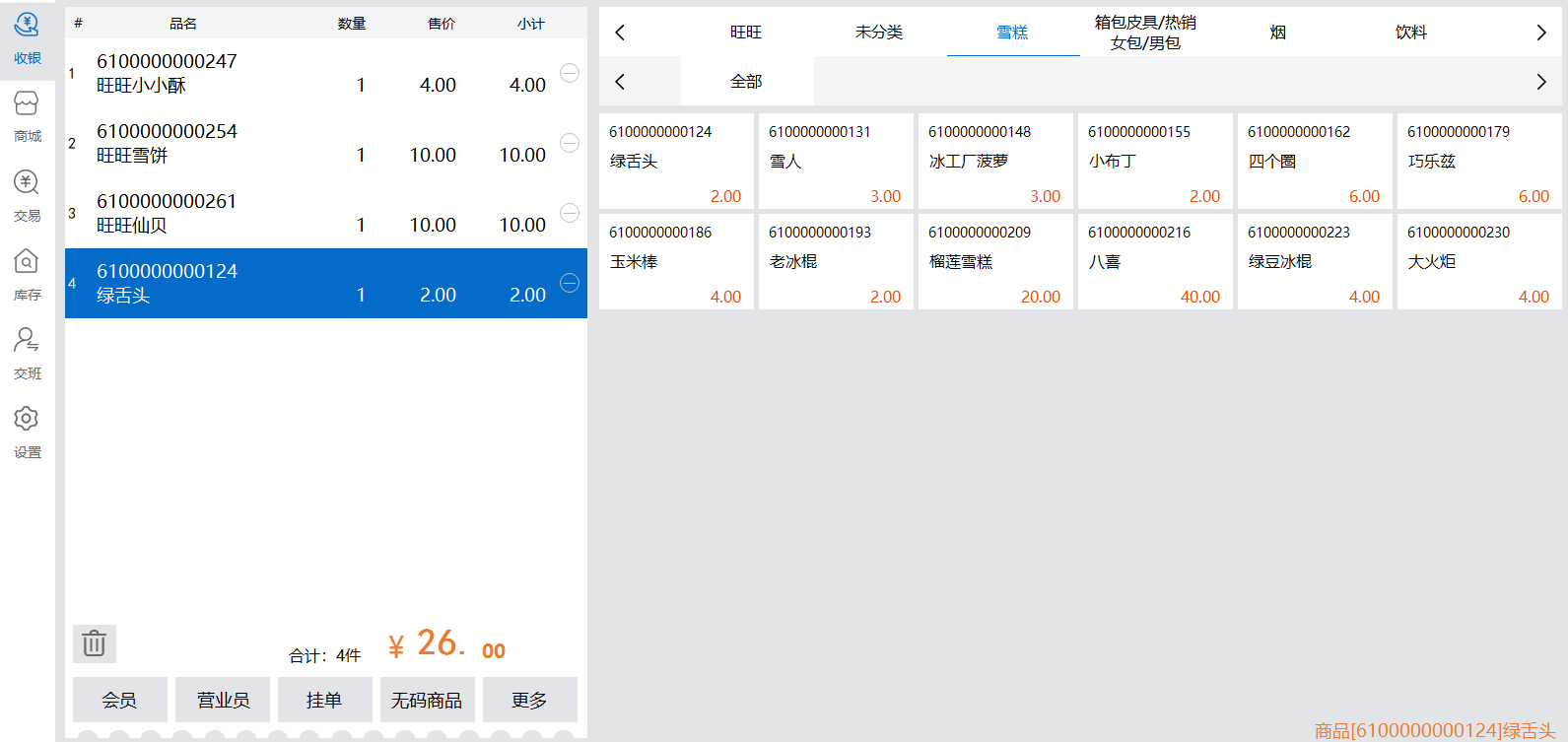1568x742 pixels.
Task: Open the 交班 shift handover sidebar icon
Action: click(27, 353)
